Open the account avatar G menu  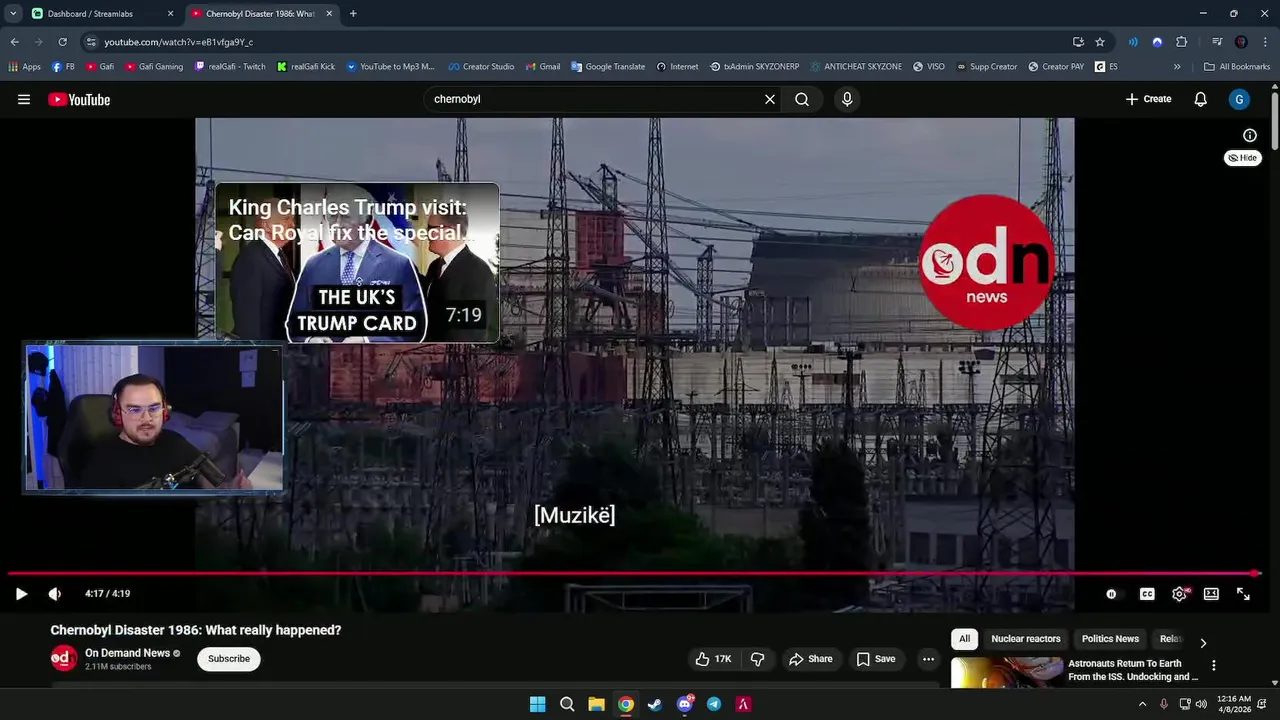click(1239, 99)
